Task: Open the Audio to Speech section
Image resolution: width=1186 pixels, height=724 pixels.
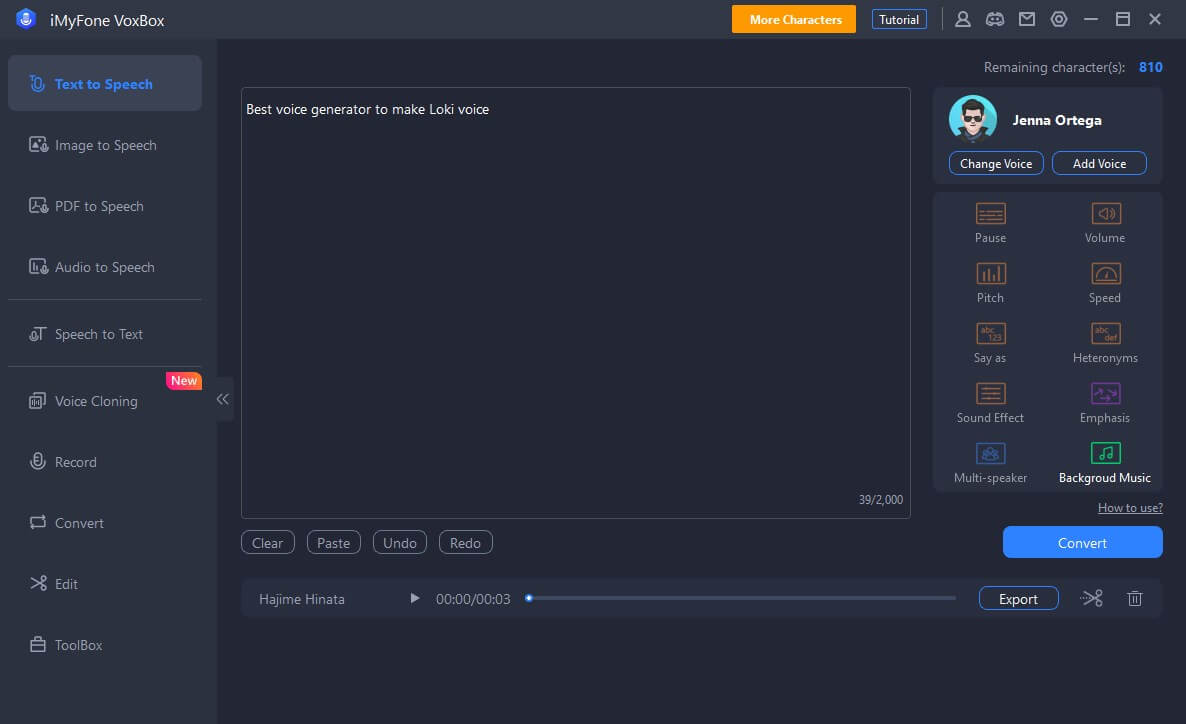Action: 104,267
